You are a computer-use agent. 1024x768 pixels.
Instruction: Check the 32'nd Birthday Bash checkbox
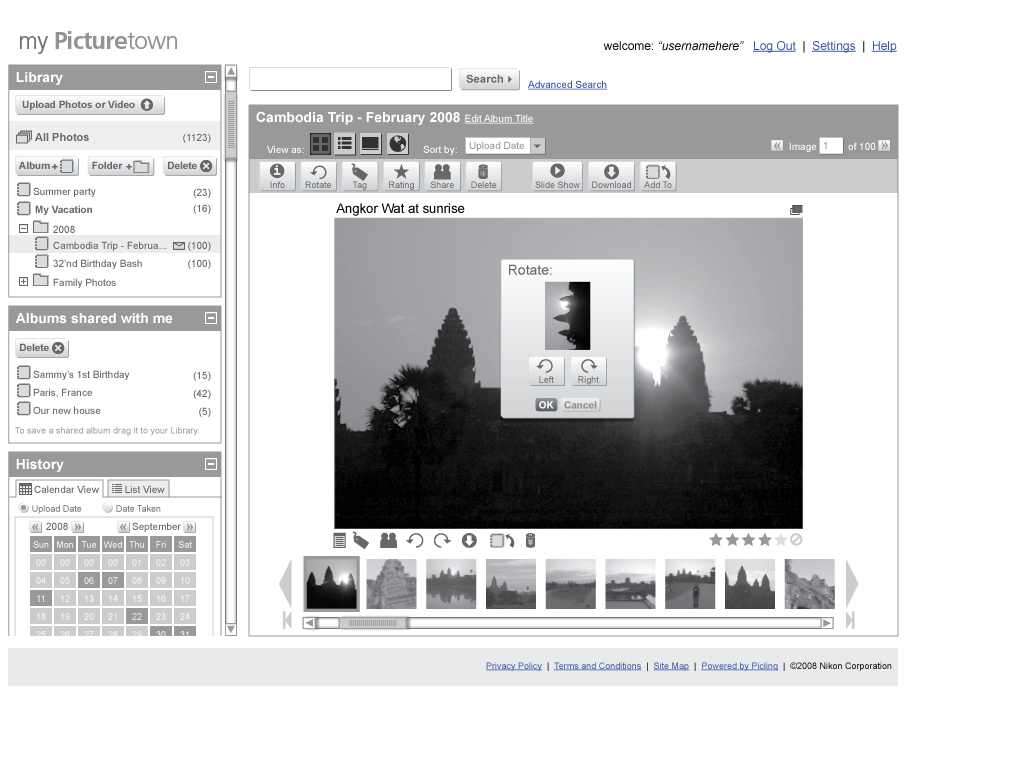[x=42, y=262]
